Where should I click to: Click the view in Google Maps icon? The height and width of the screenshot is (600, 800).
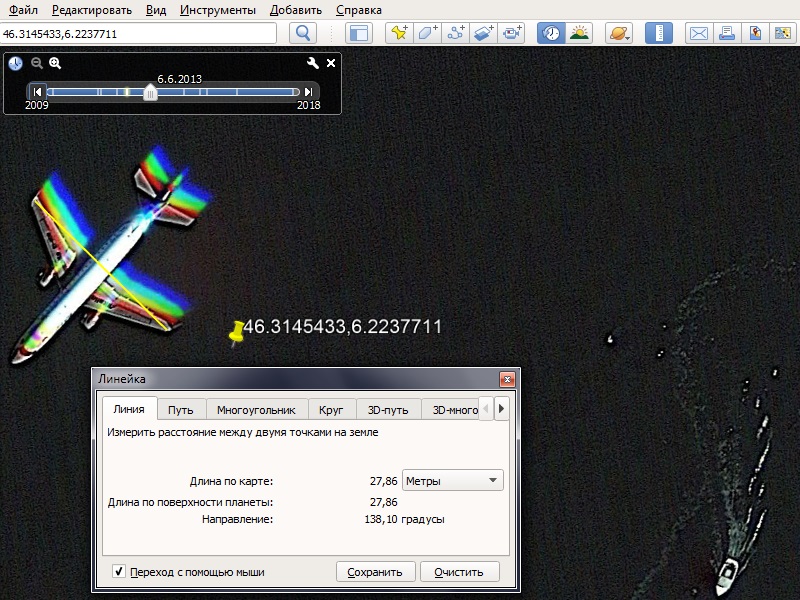[x=755, y=34]
